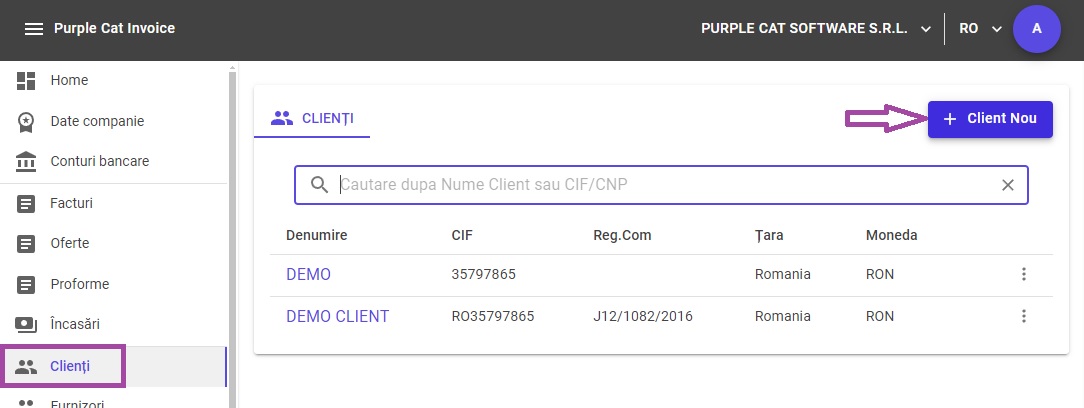Open more options for DEMO row
The image size is (1084, 408).
tap(1024, 275)
